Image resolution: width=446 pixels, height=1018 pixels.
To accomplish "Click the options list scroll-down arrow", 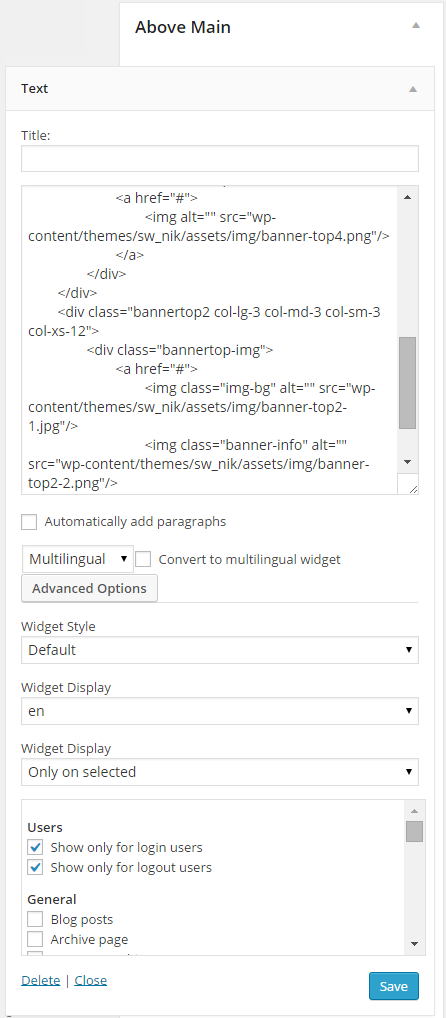I will pyautogui.click(x=414, y=943).
